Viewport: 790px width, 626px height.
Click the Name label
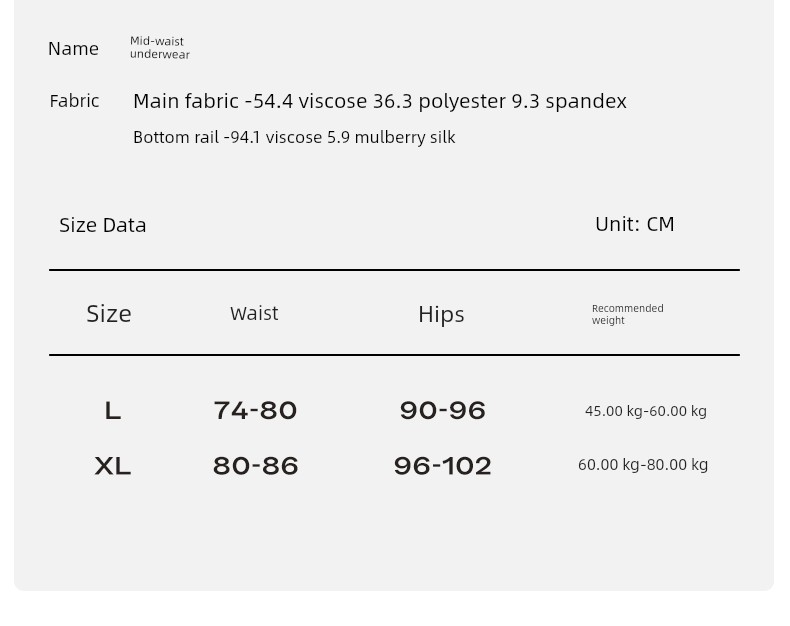[x=74, y=49]
